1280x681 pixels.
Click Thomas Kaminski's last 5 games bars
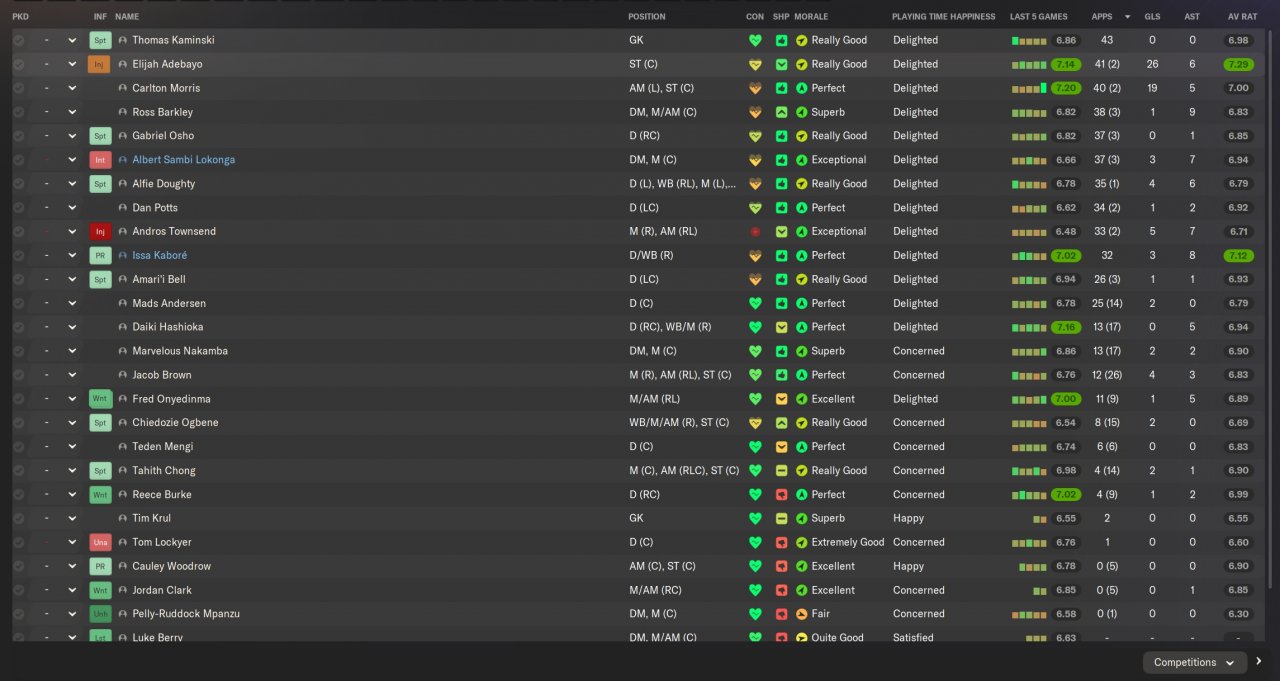coord(1029,40)
